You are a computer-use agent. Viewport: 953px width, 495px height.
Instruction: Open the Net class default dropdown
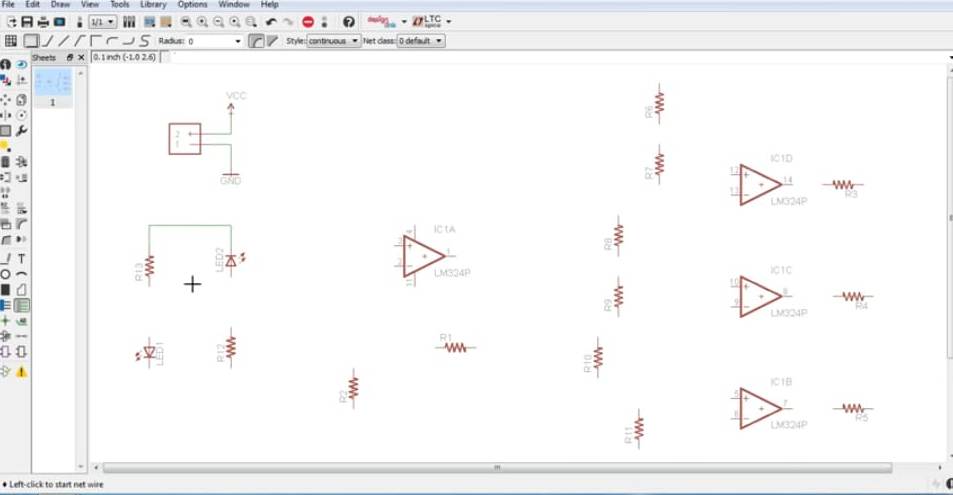coord(421,41)
